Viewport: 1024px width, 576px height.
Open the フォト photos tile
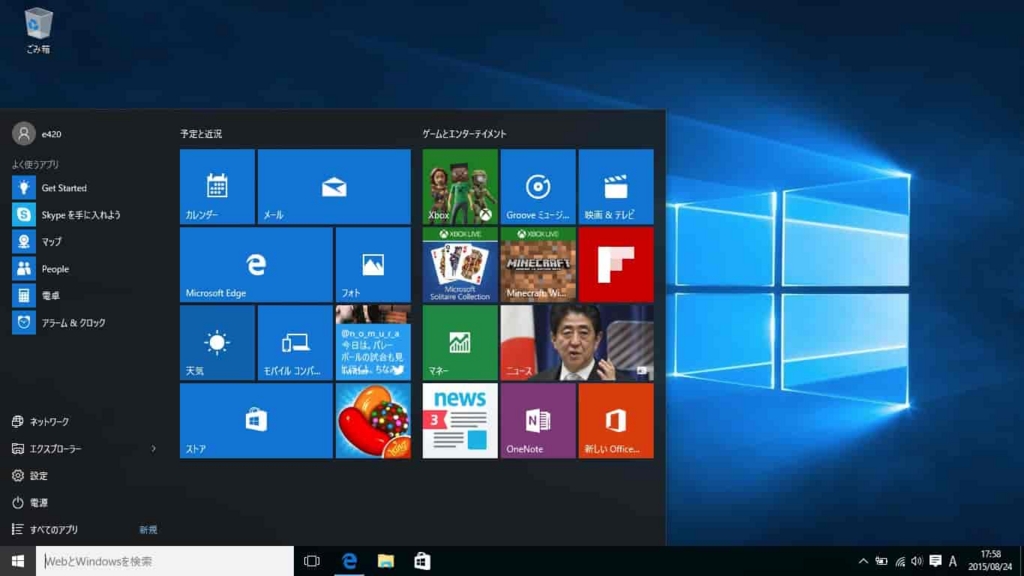tap(373, 264)
